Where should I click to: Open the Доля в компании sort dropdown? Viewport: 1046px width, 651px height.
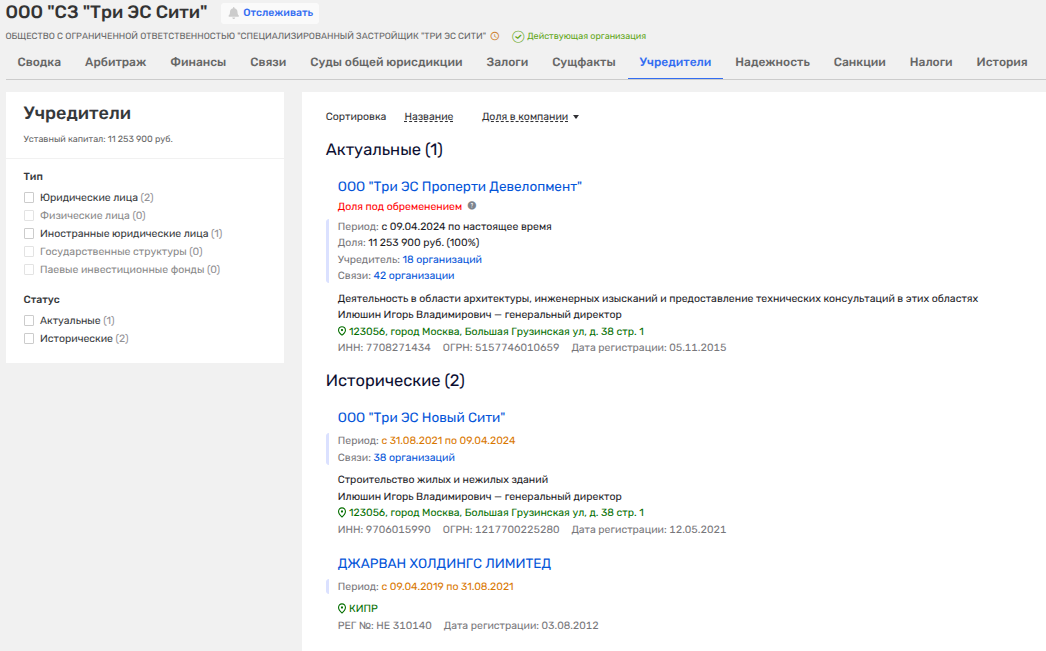point(530,117)
